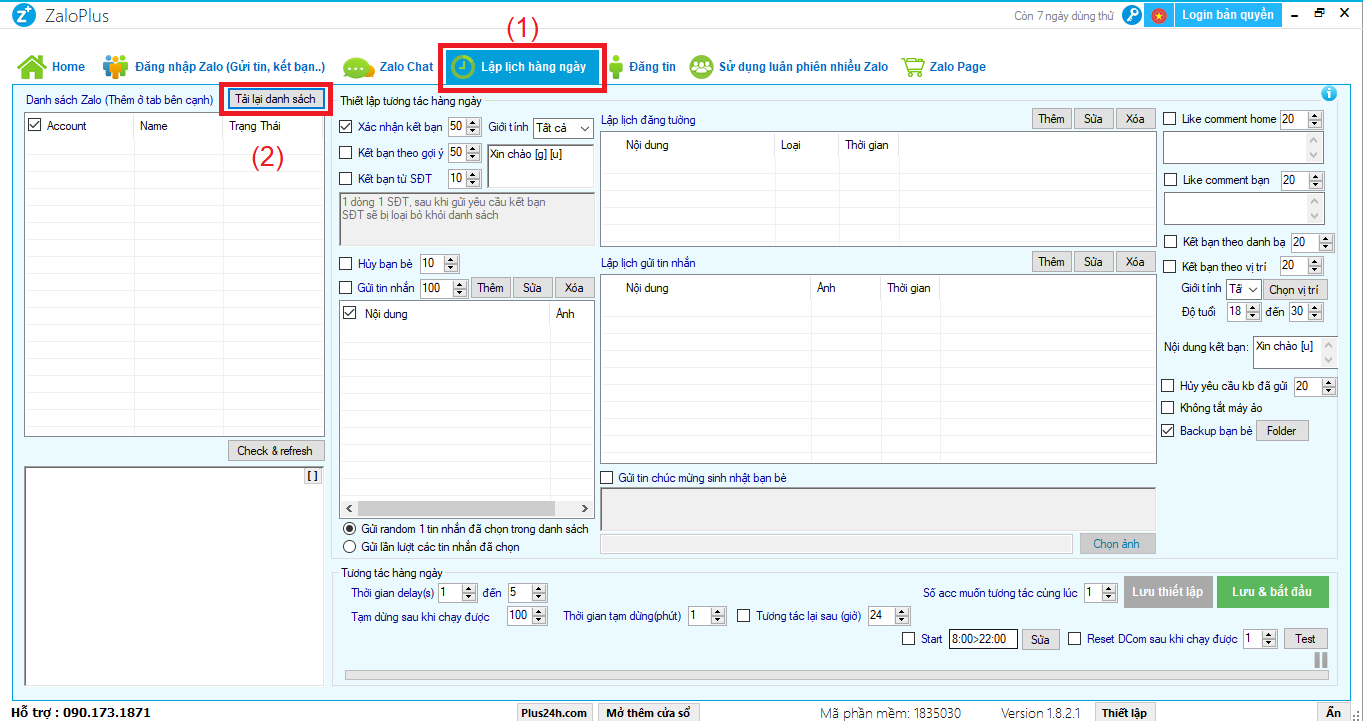1363x721 pixels.
Task: Open the Giới tính Tất cả dropdown
Action: (563, 128)
